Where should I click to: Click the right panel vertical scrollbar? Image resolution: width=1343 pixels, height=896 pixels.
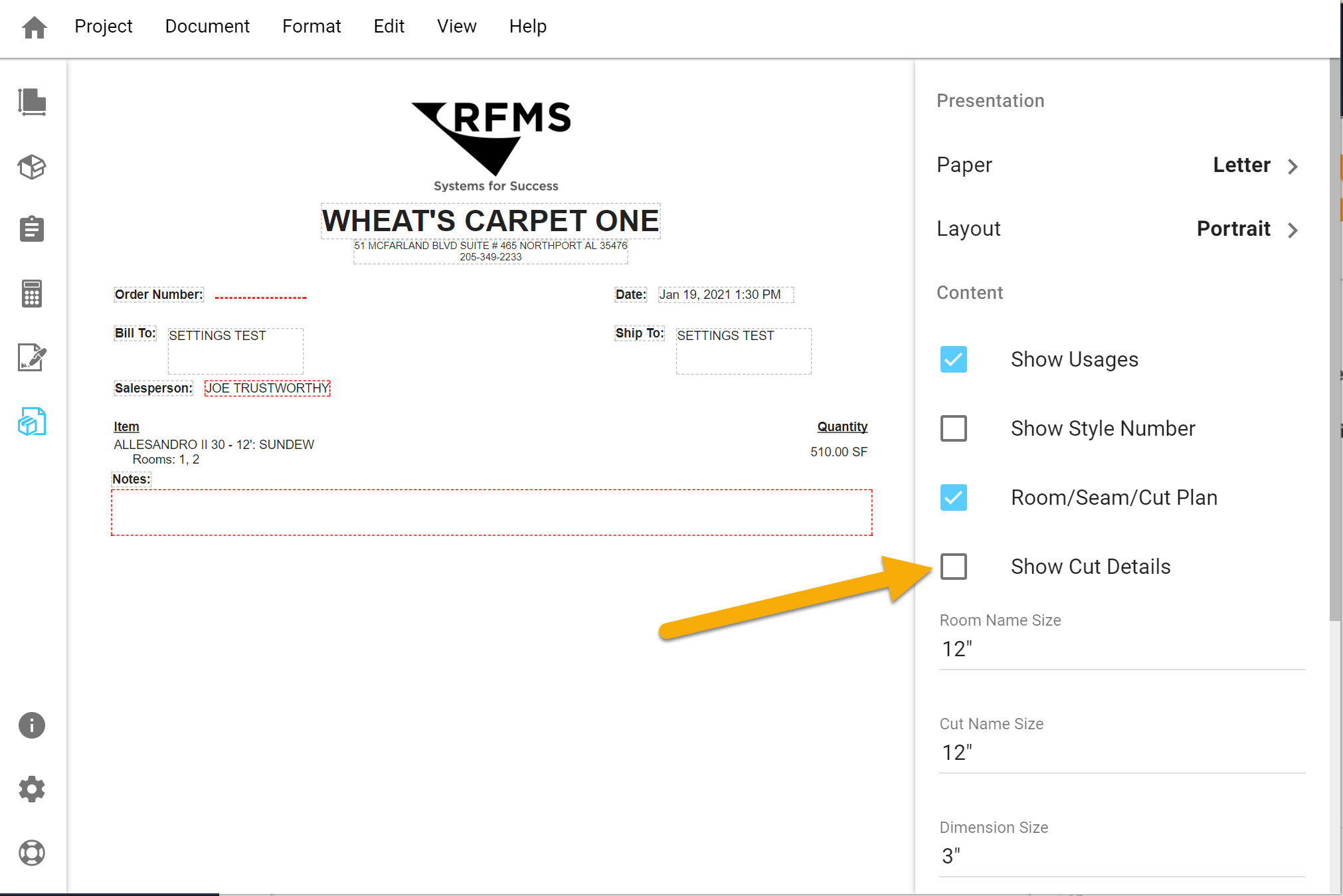click(1335, 339)
